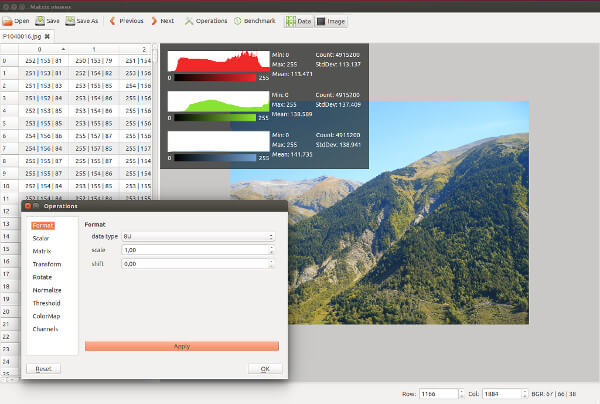Click the shift value spinner arrows
The image size is (600, 404).
(271, 264)
